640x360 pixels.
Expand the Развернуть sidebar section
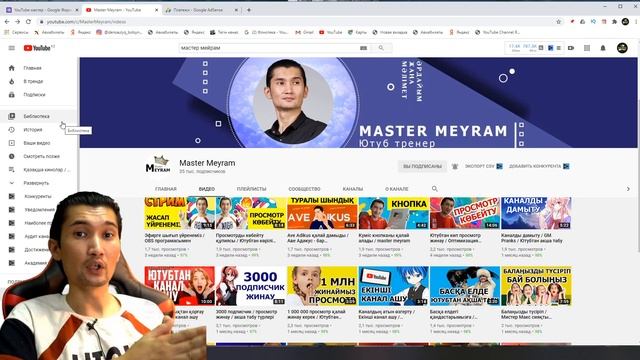click(38, 183)
